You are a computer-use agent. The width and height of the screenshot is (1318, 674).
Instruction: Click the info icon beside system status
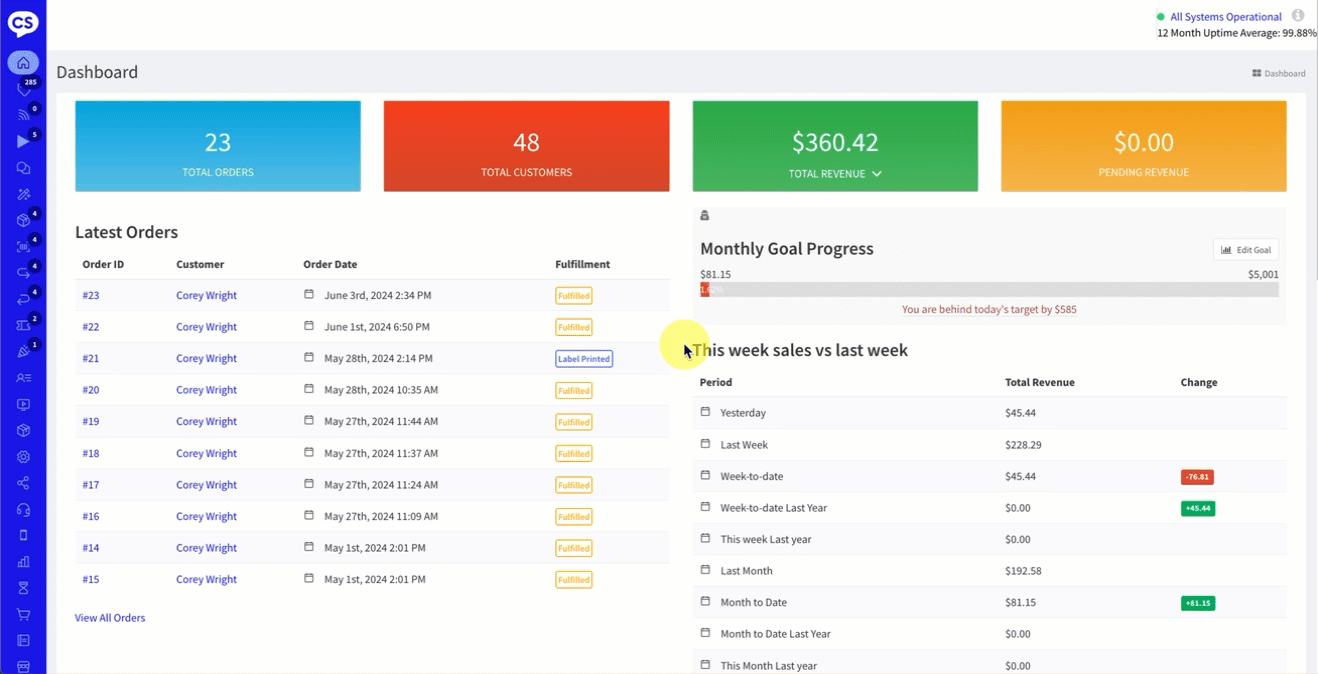1298,16
